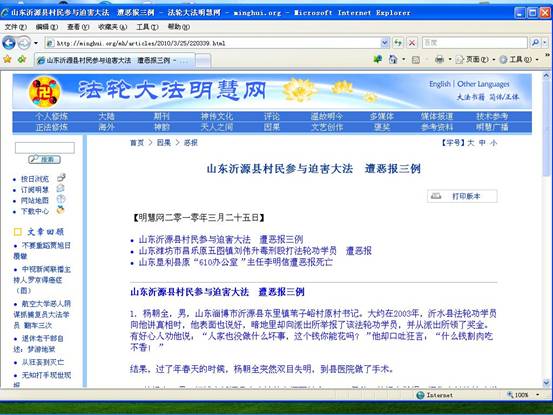Image resolution: width=553 pixels, height=415 pixels.
Task: Click the site search text field
Action: 45,148
